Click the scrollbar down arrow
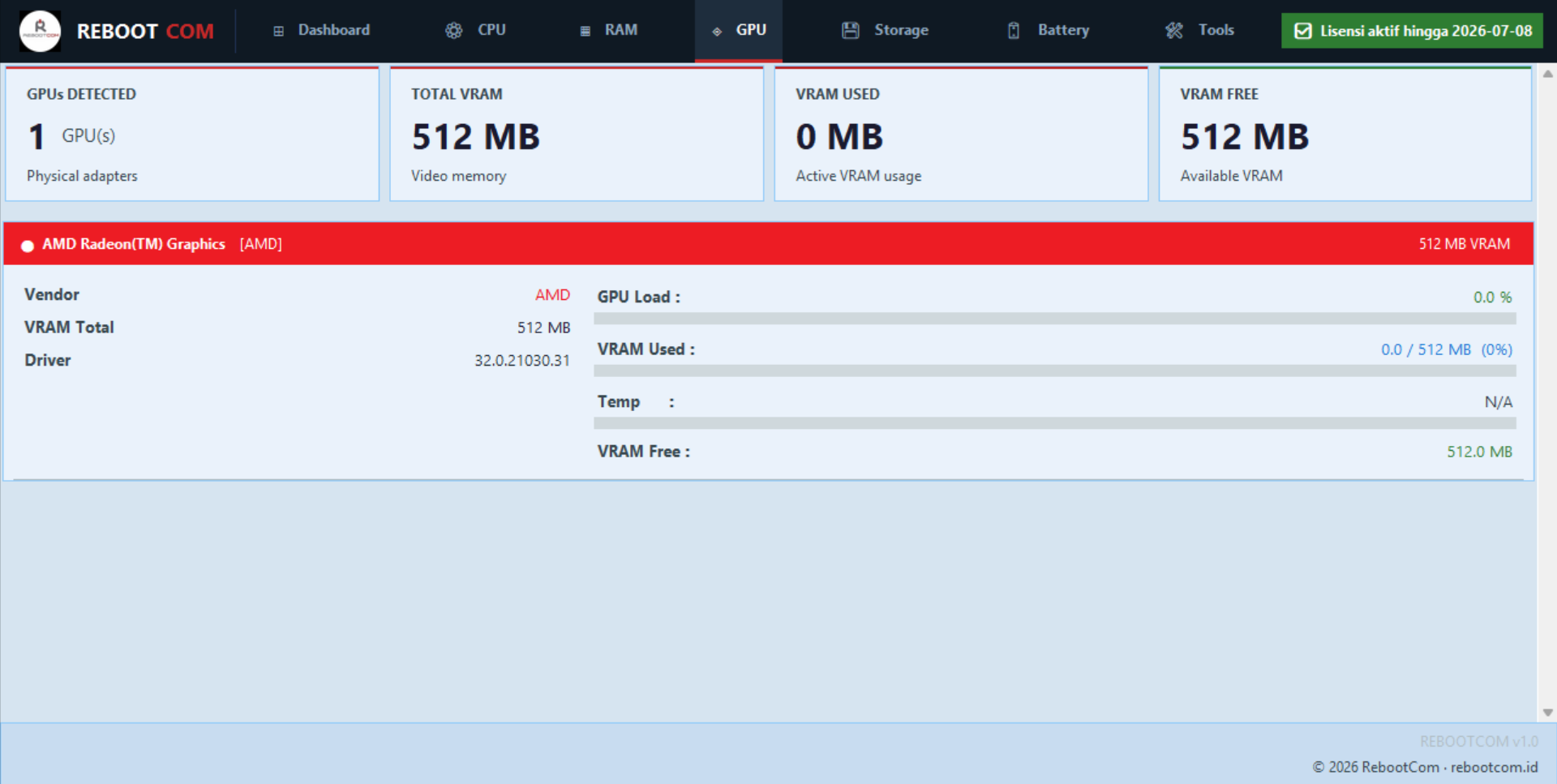Viewport: 1557px width, 784px height. [1547, 713]
